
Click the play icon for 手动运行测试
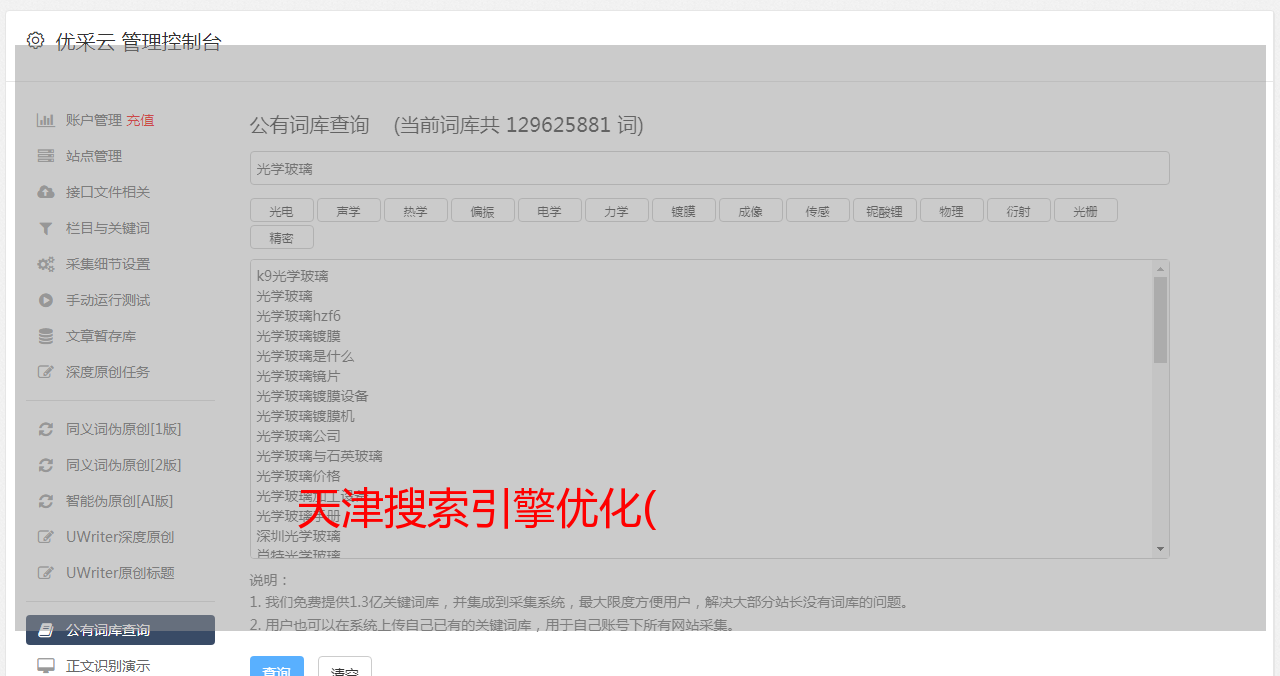pyautogui.click(x=46, y=300)
